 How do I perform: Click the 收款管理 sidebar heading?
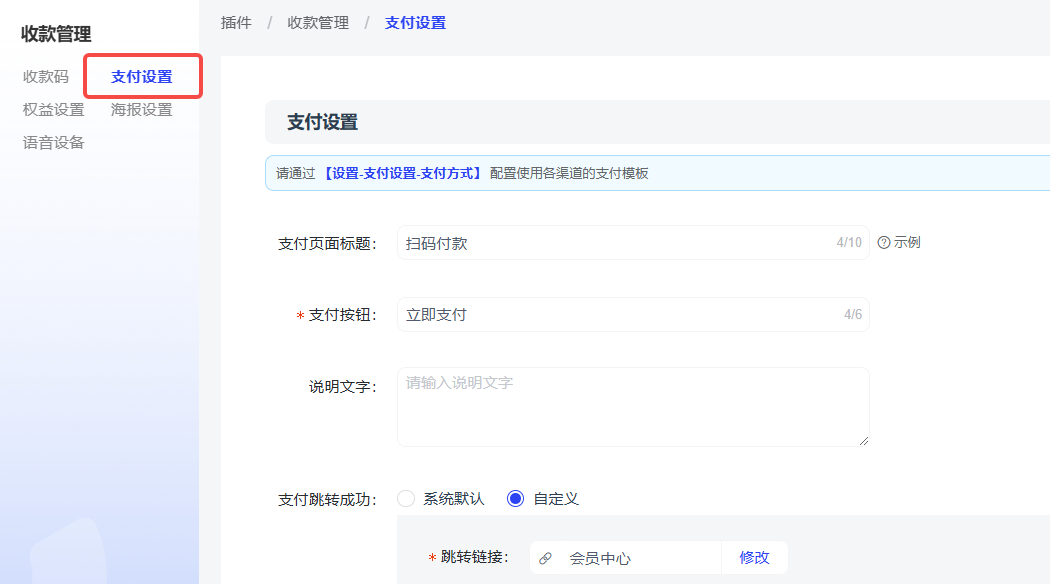click(56, 34)
